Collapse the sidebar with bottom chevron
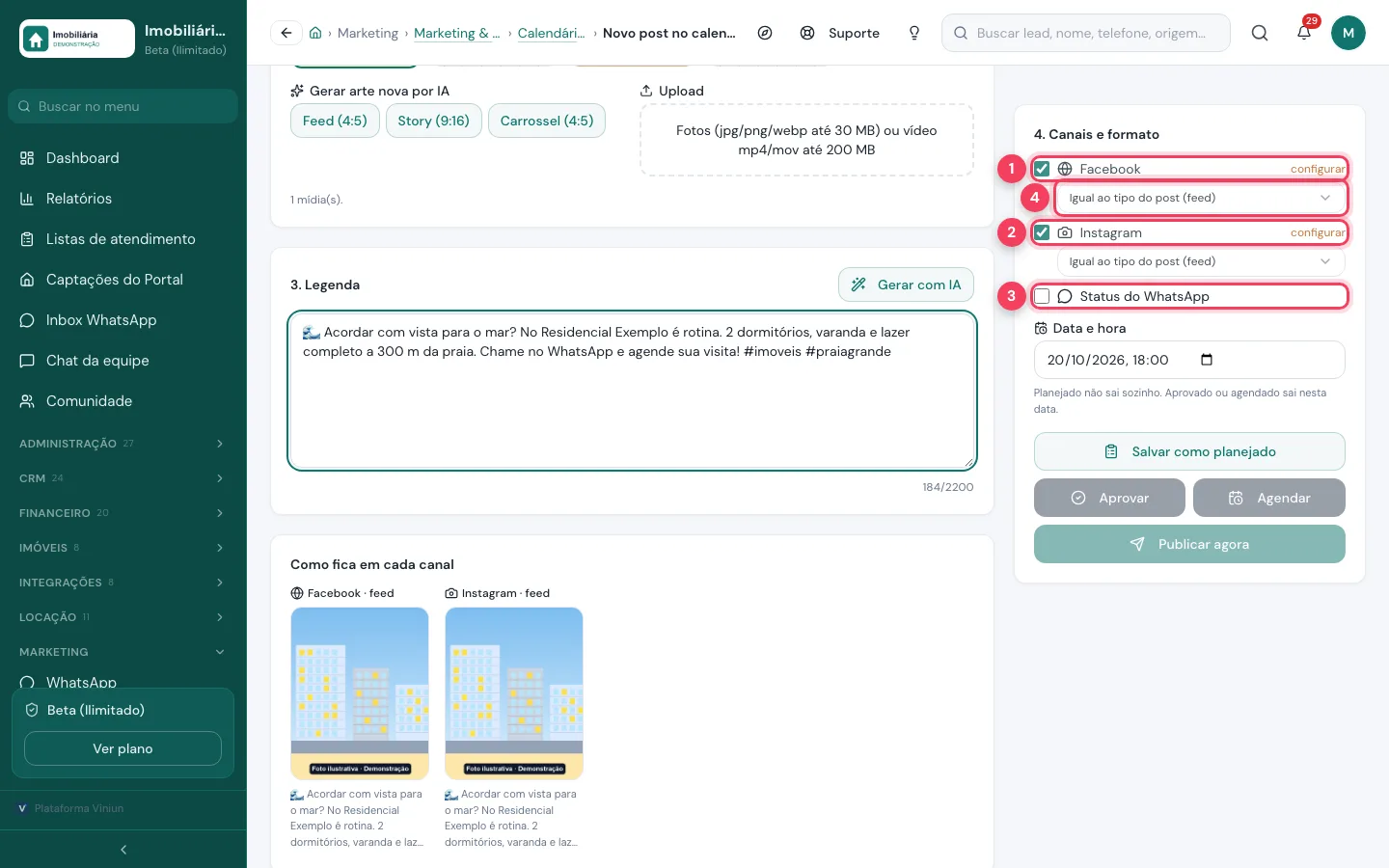The image size is (1389, 868). point(123,850)
